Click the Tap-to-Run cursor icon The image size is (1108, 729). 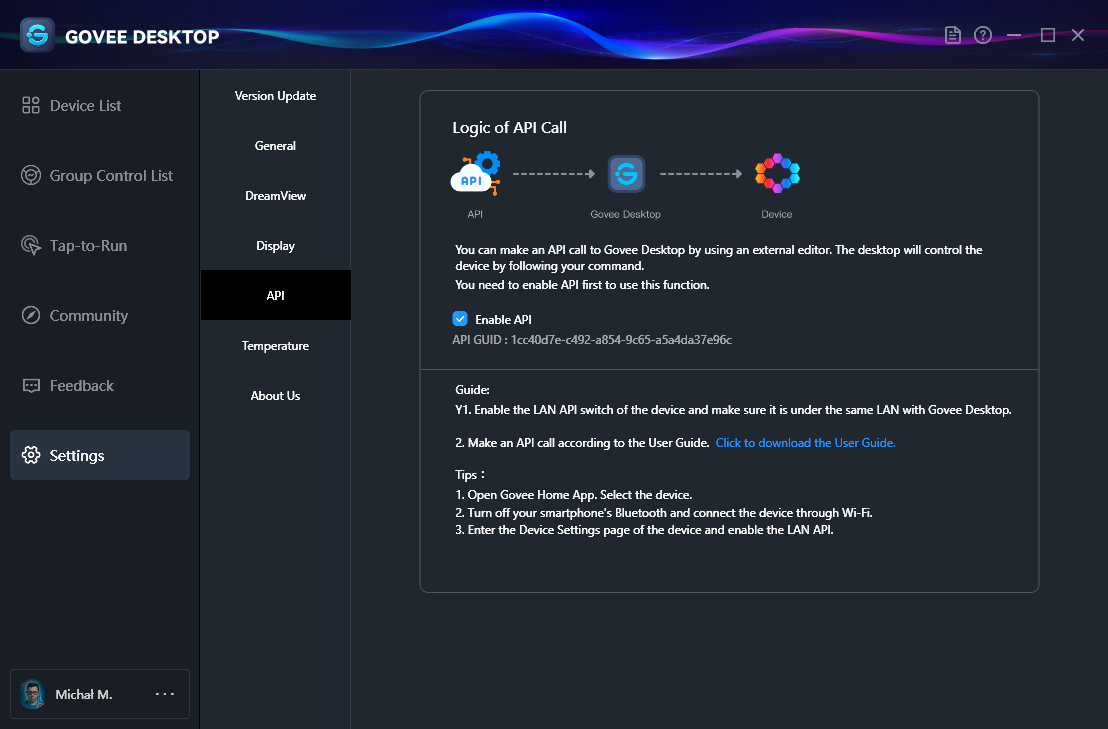31,245
